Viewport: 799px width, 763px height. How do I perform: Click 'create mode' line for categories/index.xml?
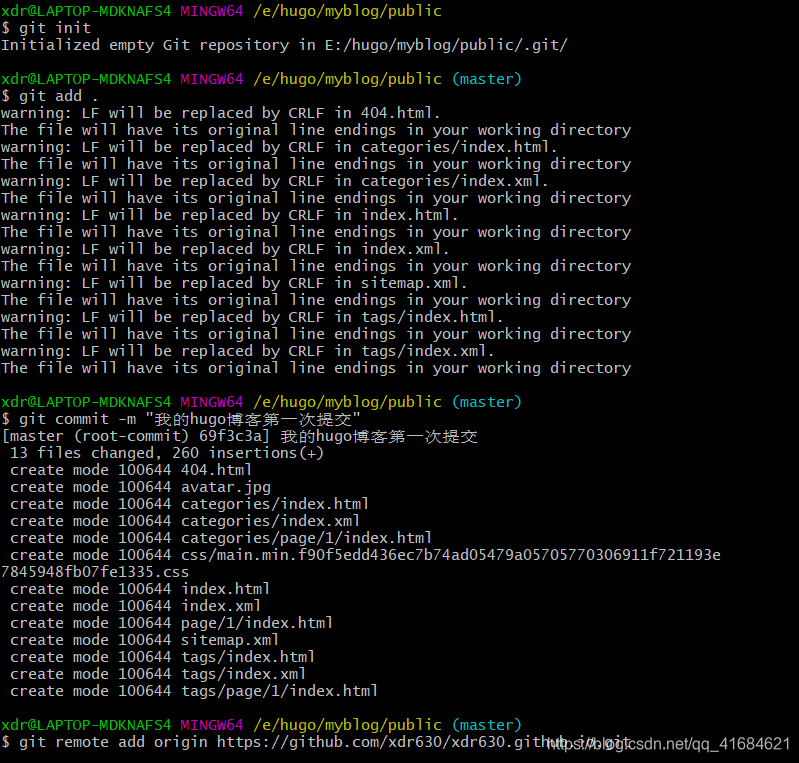coord(185,521)
